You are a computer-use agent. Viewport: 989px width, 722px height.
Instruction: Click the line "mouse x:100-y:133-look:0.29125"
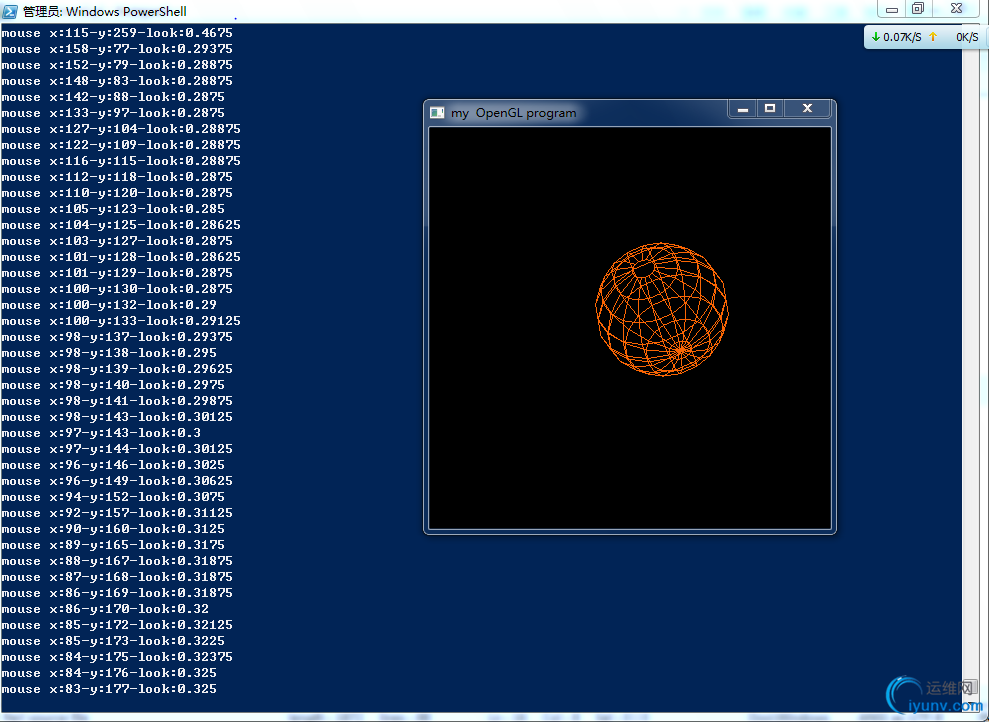121,321
